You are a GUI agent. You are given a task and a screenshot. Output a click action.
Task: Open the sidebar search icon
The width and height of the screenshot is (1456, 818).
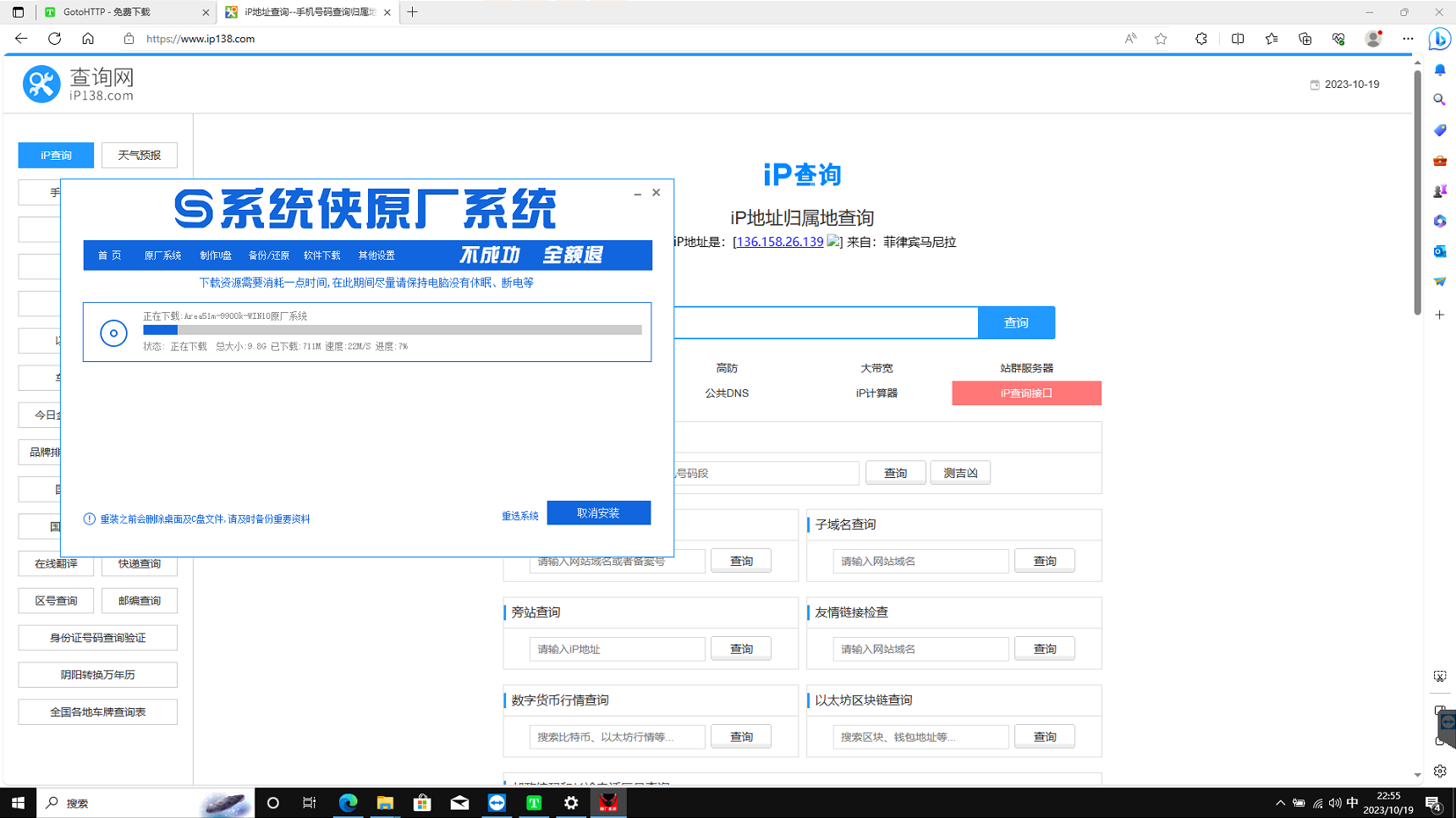click(1440, 100)
